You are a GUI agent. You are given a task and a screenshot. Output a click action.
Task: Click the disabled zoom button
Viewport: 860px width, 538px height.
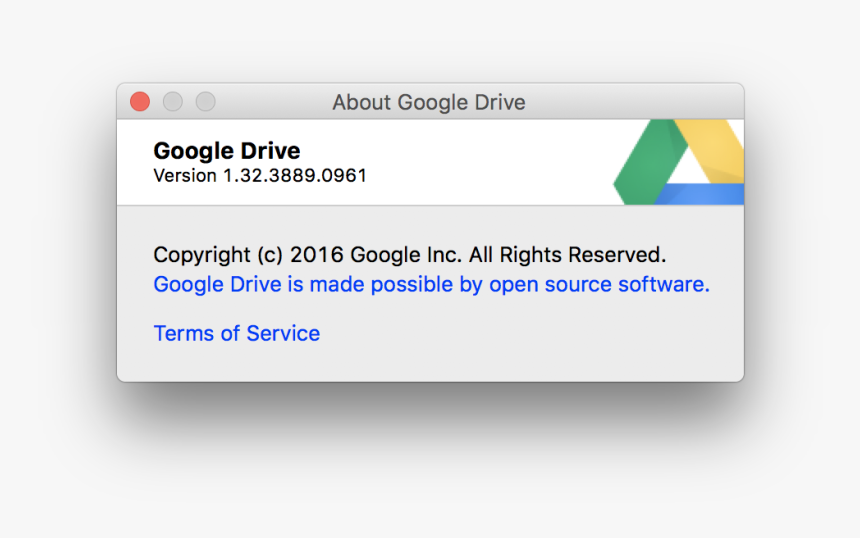coord(206,101)
